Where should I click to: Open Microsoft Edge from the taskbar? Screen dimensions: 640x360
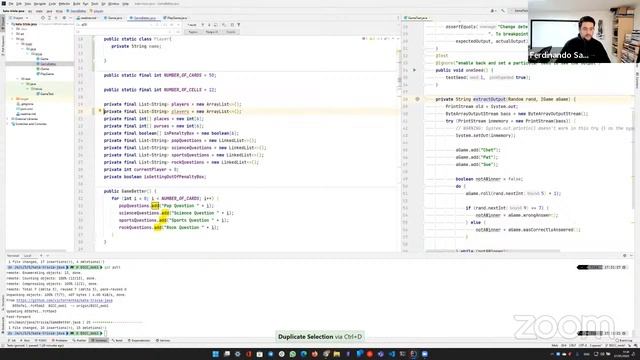click(304, 354)
